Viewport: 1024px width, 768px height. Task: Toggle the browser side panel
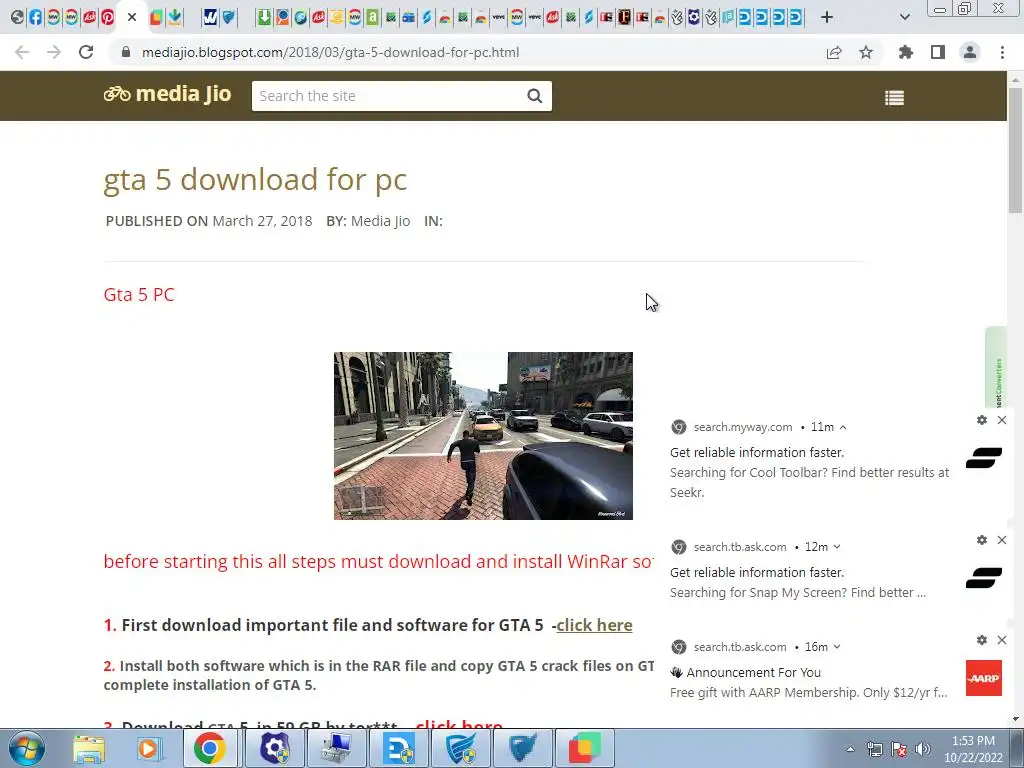point(938,52)
